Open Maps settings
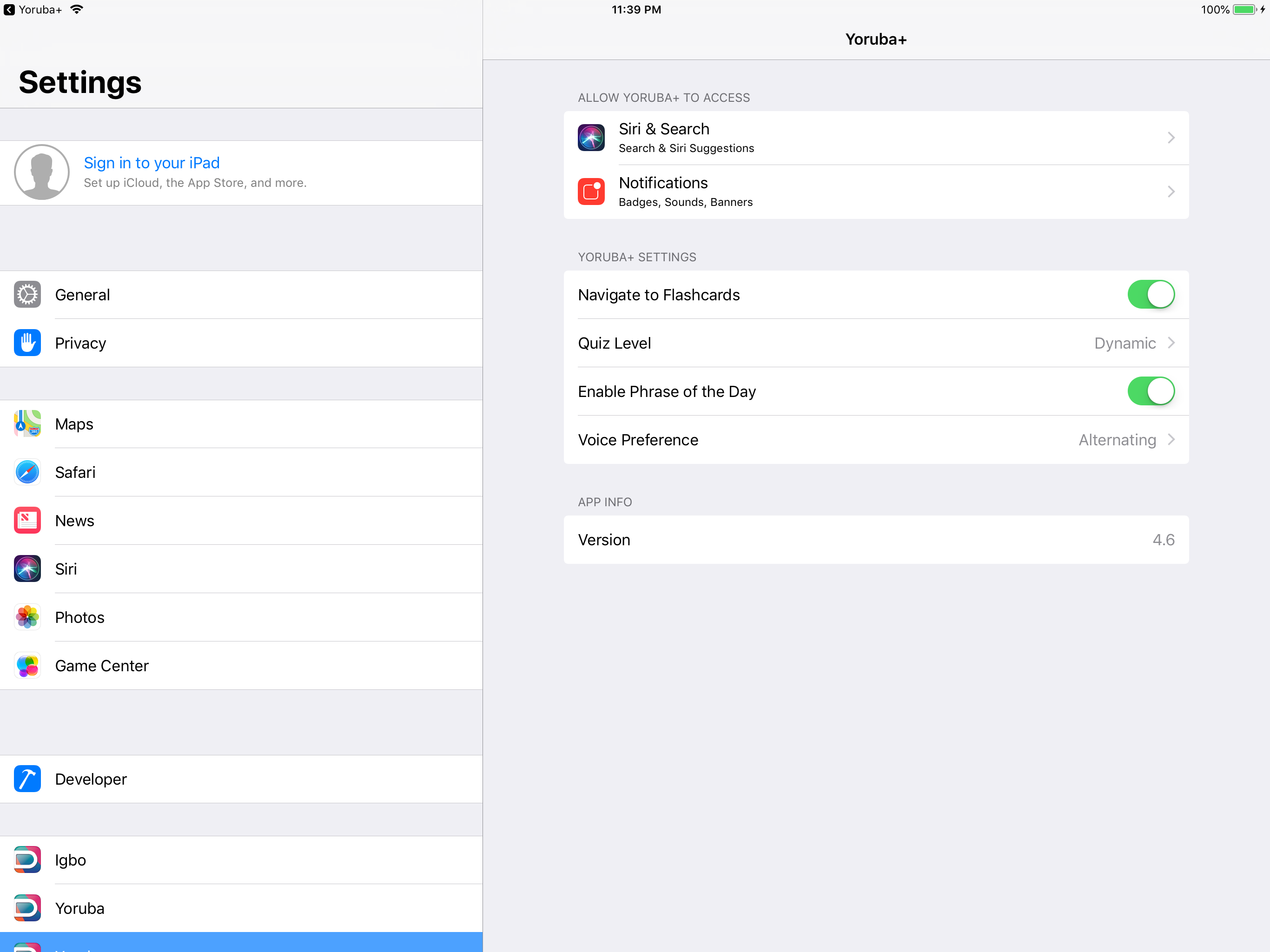This screenshot has width=1270, height=952. [241, 424]
